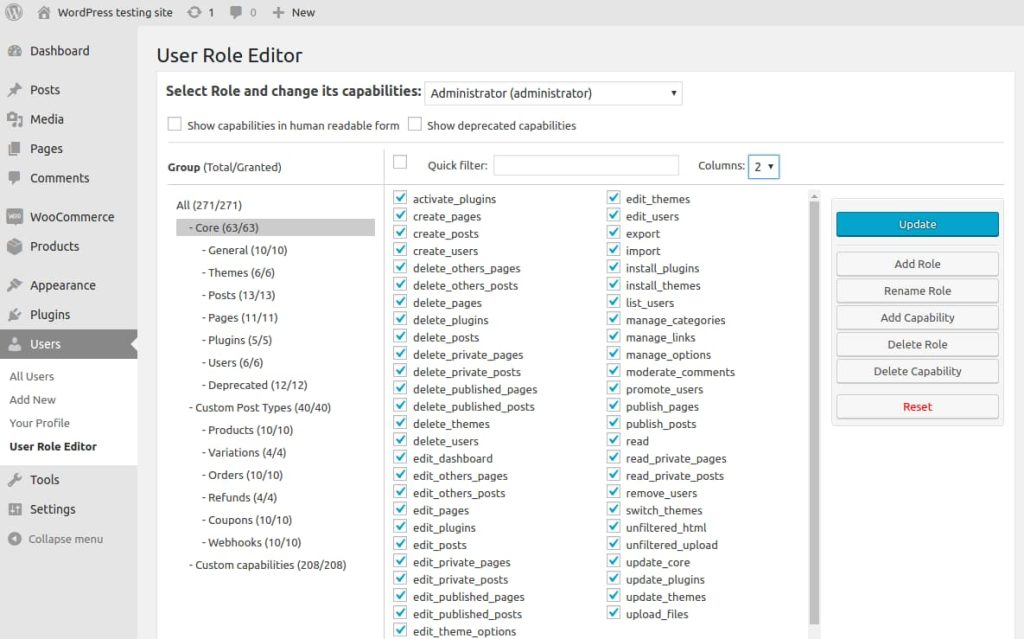
Task: Open the WooCommerce sidebar icon
Action: [x=16, y=216]
